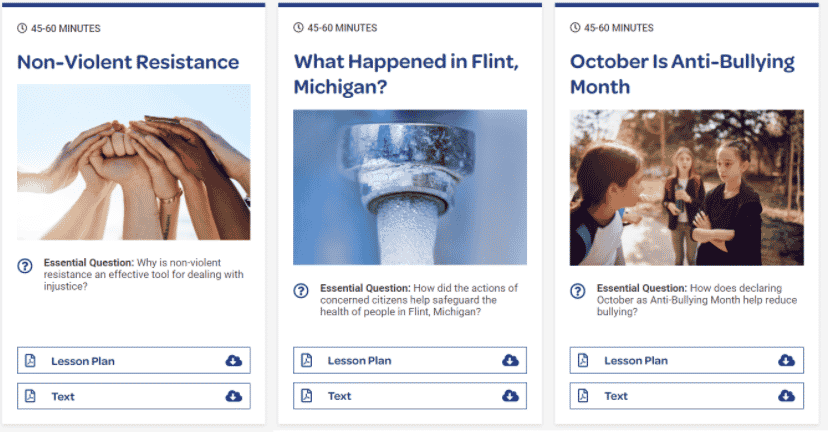828x432 pixels.
Task: Click question mark icon under Flint faucet image
Action: pyautogui.click(x=301, y=290)
